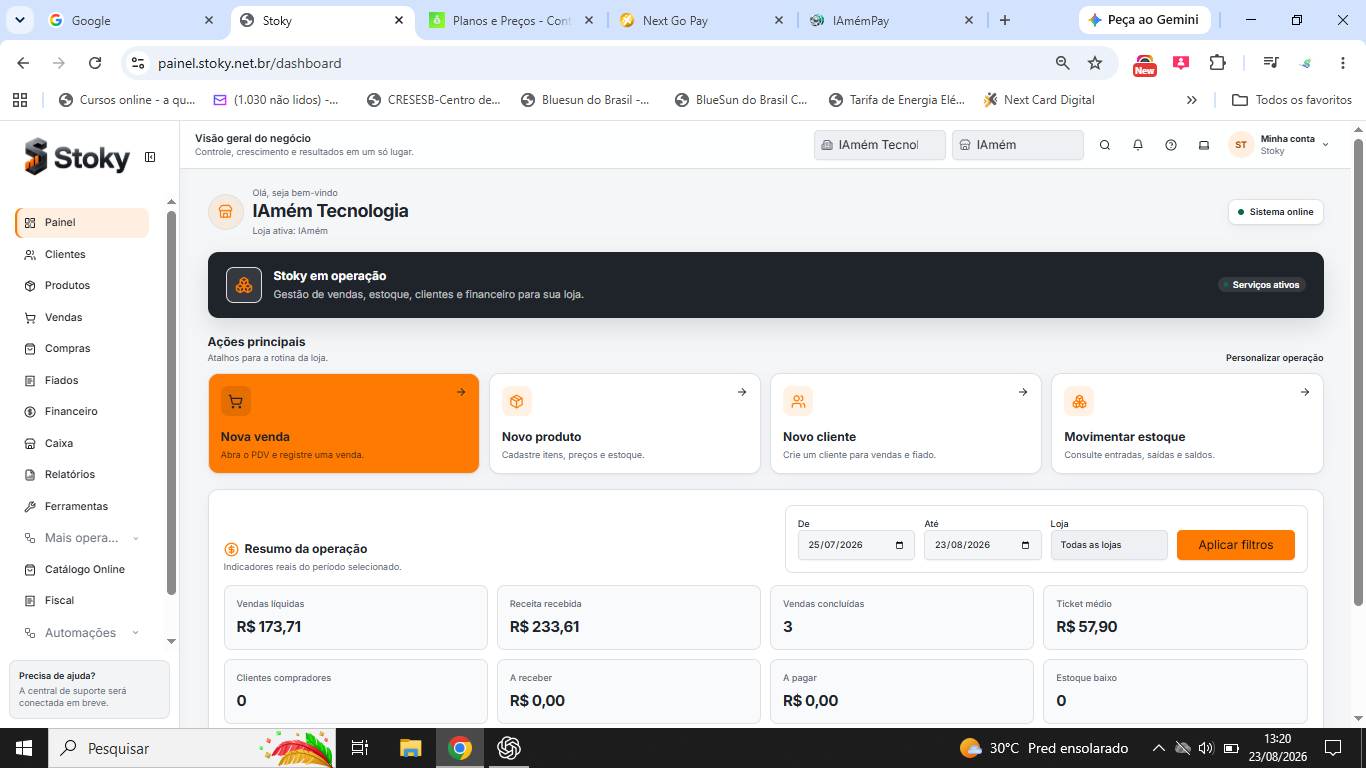Click the Ticket médio value R$ 57,90

pos(1087,627)
